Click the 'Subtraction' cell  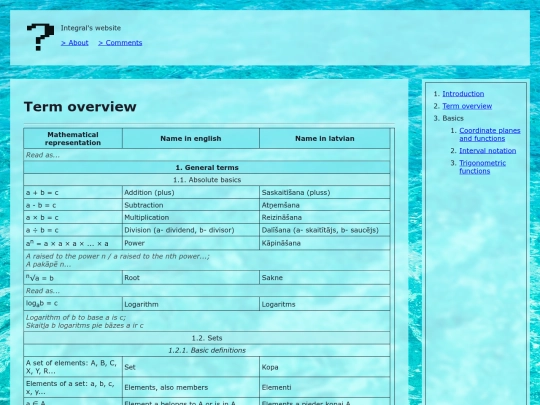click(191, 205)
